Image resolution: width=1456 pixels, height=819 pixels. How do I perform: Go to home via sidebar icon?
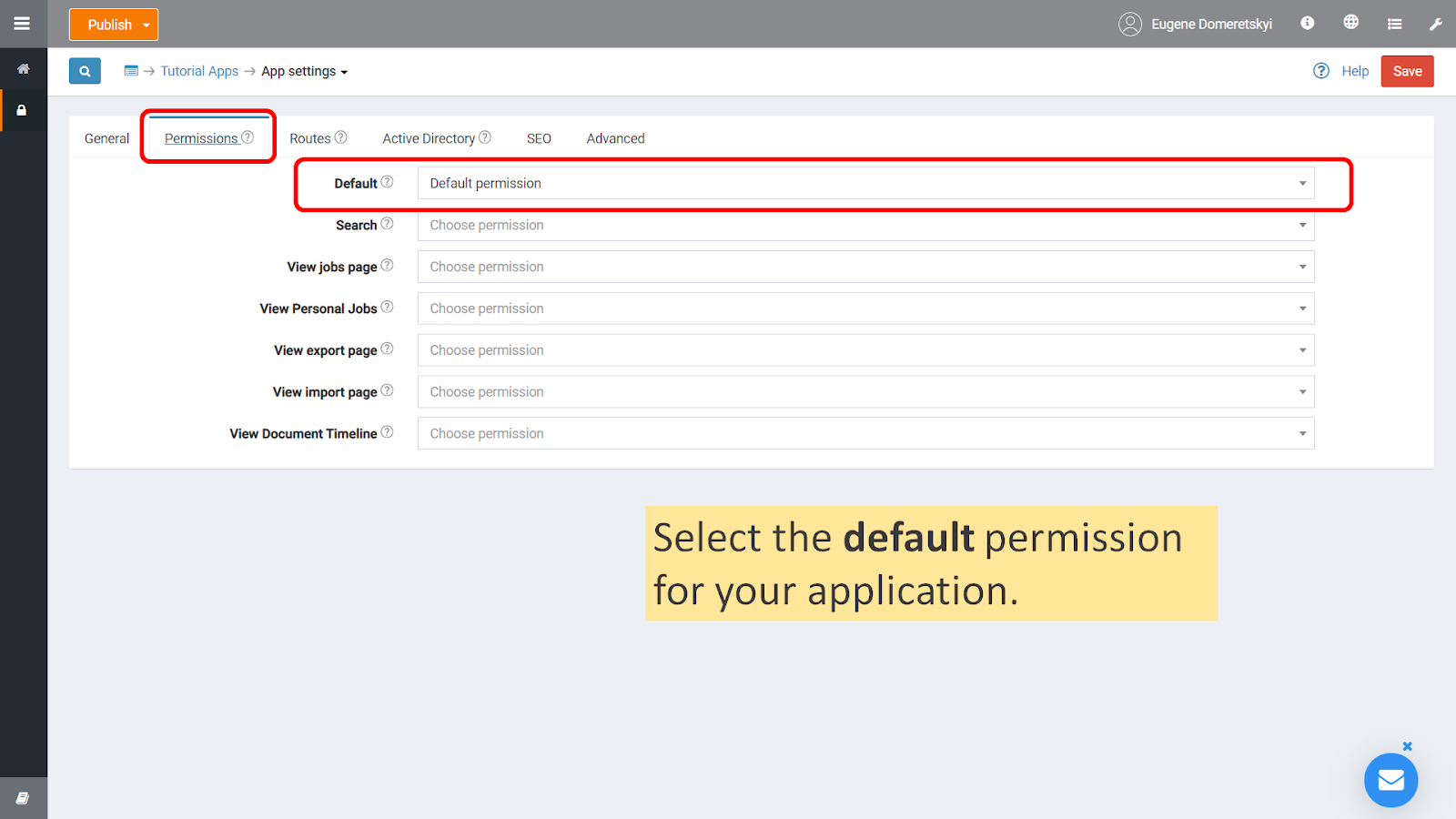[24, 69]
